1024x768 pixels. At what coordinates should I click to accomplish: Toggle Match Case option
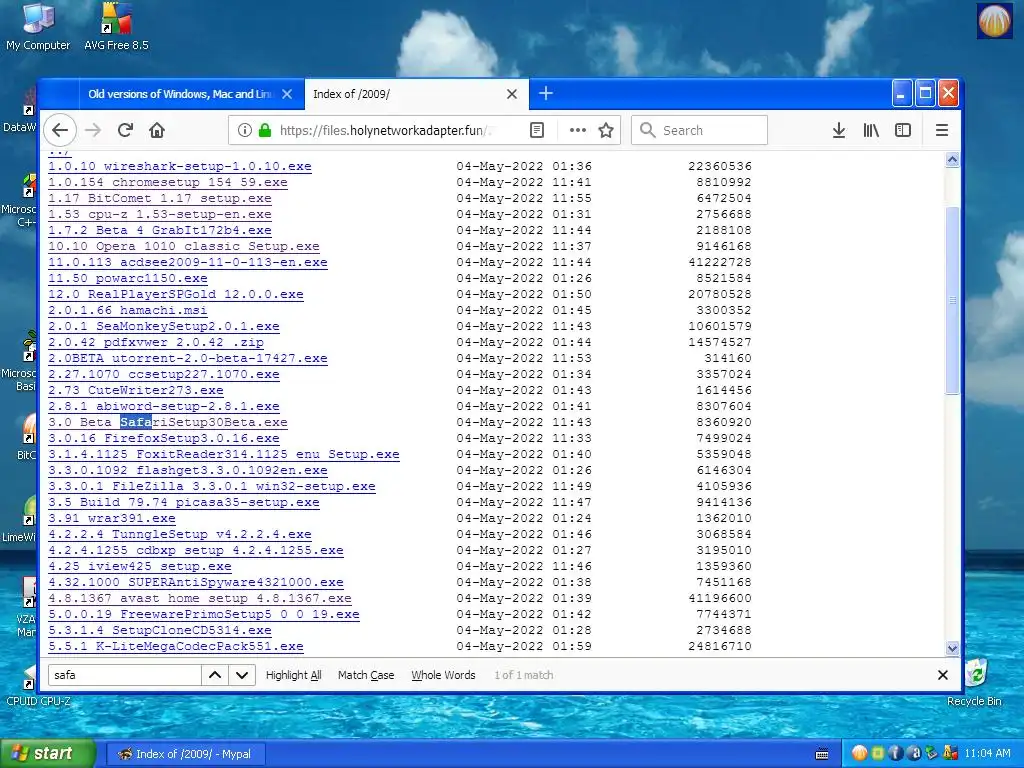(366, 675)
